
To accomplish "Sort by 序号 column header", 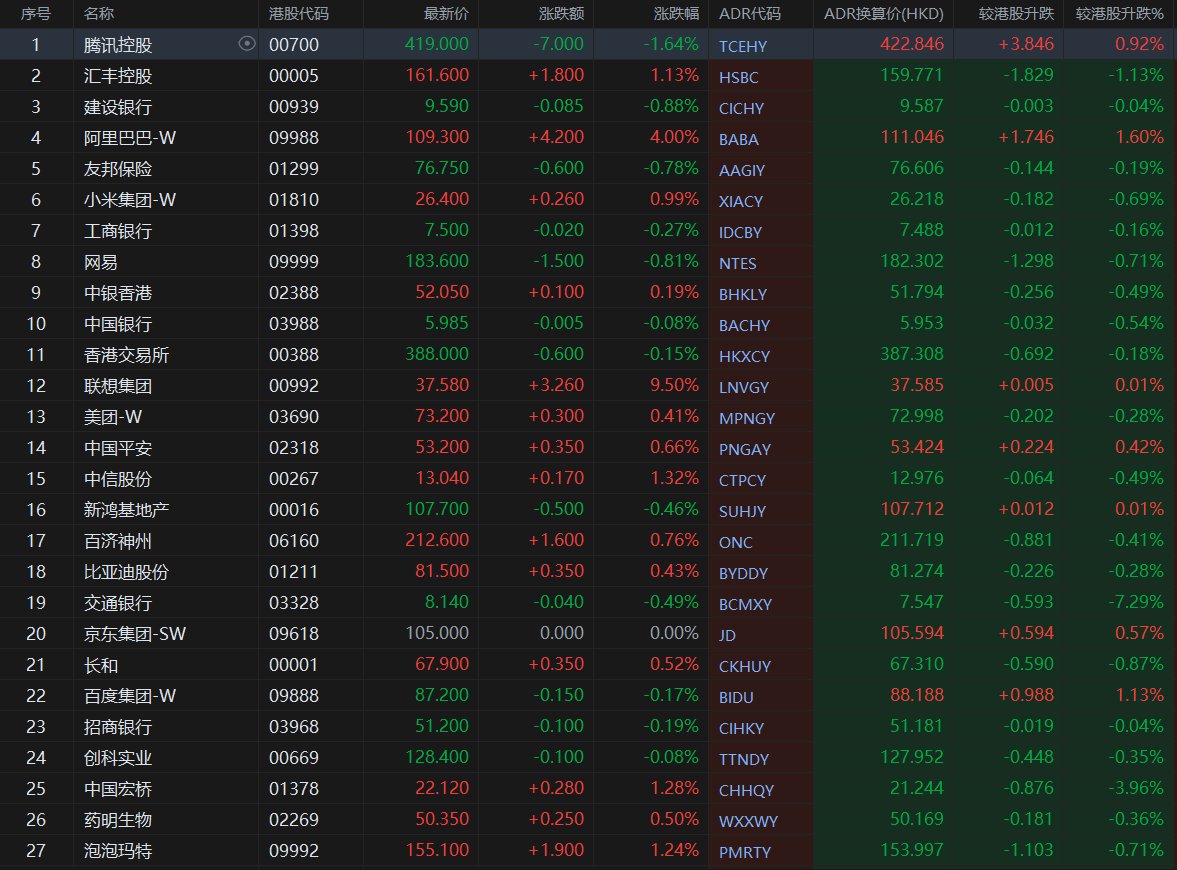I will [x=35, y=14].
